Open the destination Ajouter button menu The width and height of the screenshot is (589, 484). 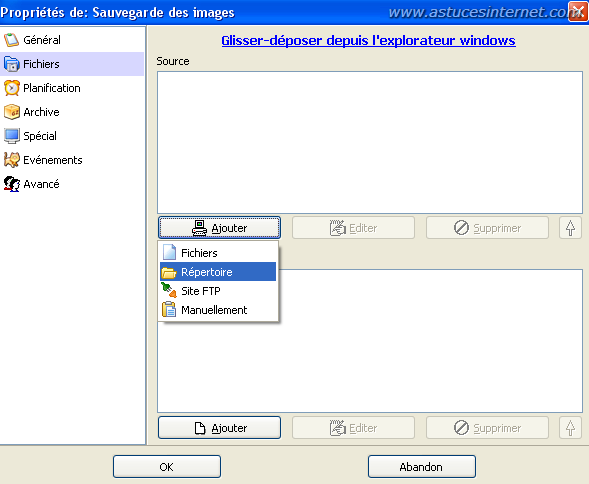219,428
